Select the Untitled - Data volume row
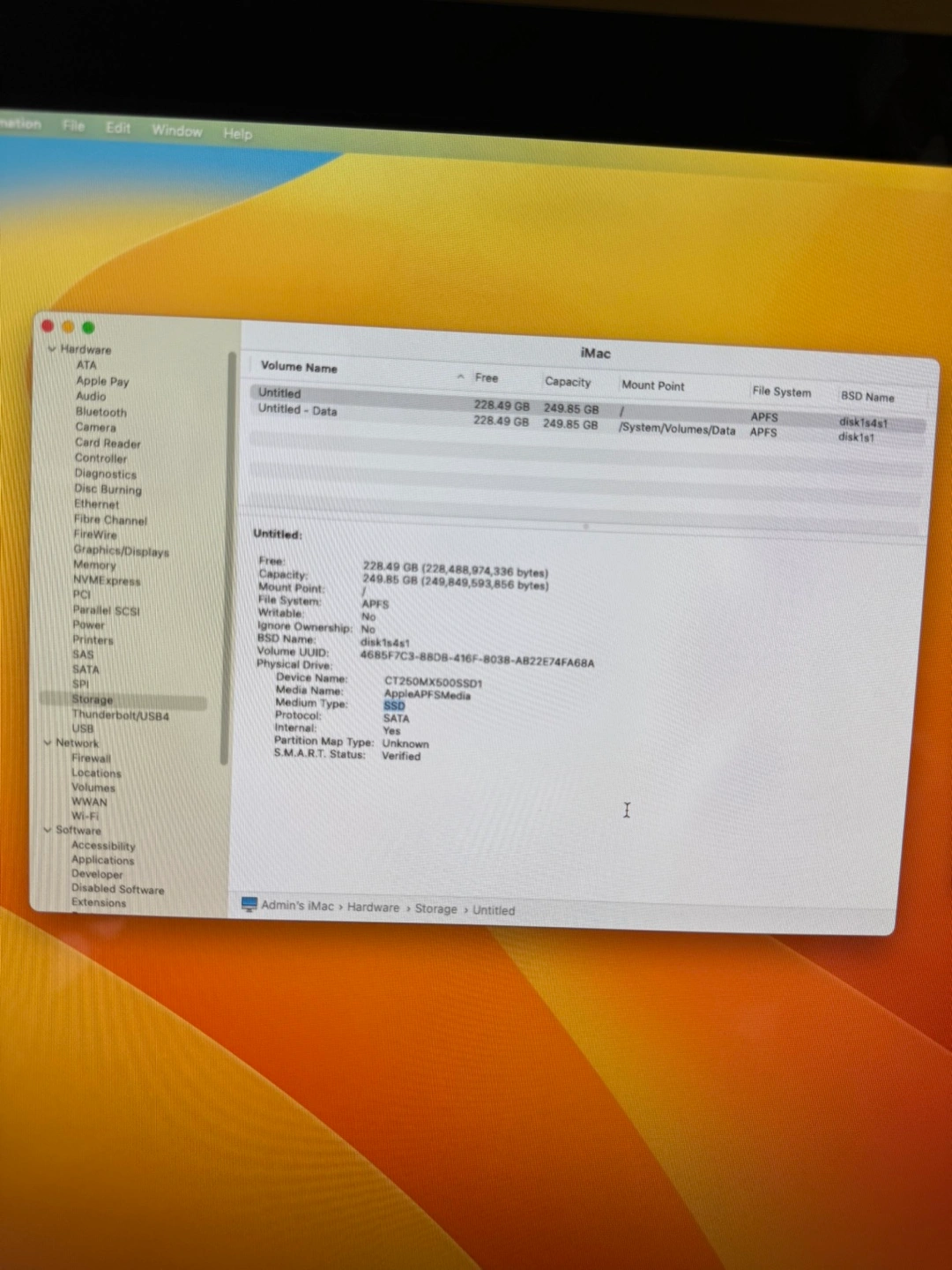This screenshot has width=952, height=1270. [x=588, y=424]
